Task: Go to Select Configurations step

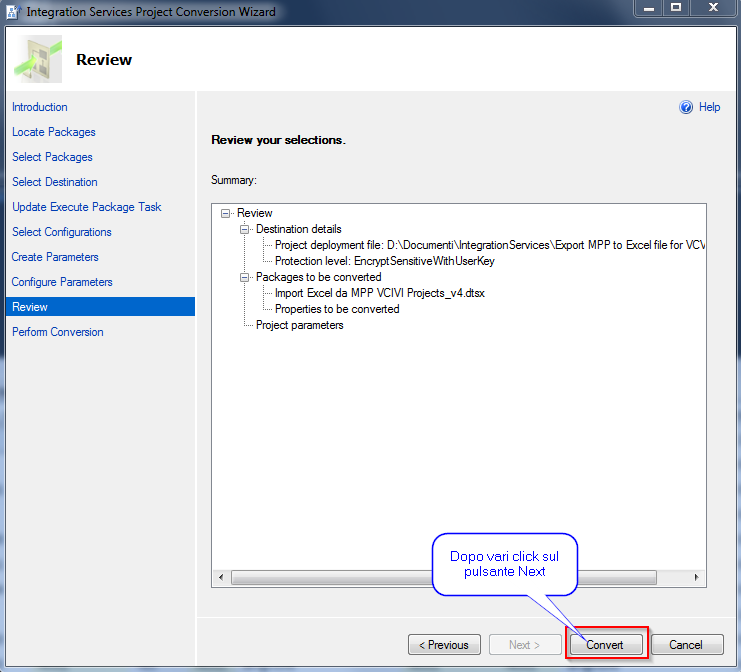Action: click(62, 232)
